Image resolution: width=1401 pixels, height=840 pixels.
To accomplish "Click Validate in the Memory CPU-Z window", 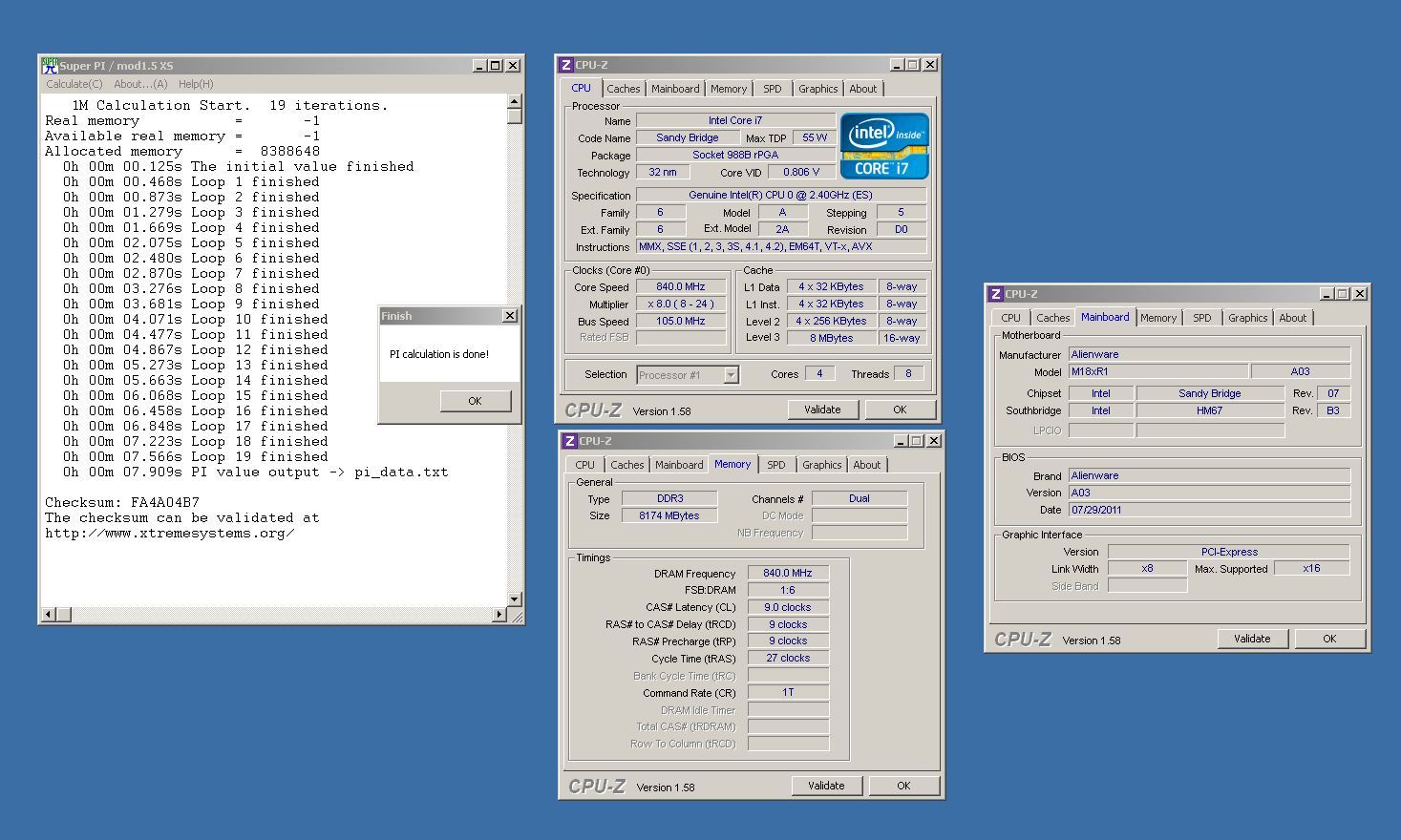I will click(x=826, y=786).
